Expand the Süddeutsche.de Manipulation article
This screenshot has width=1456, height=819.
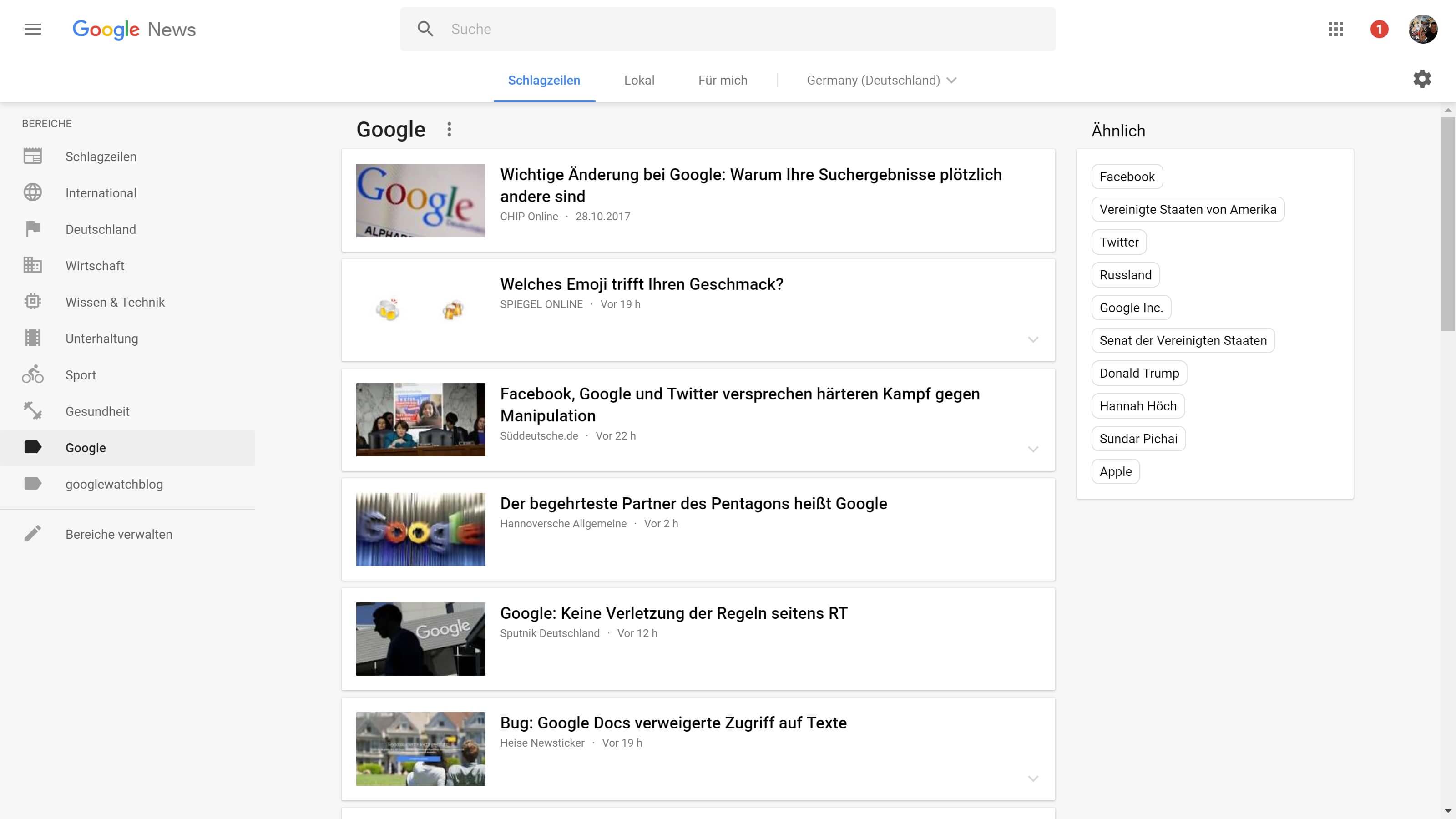1033,450
